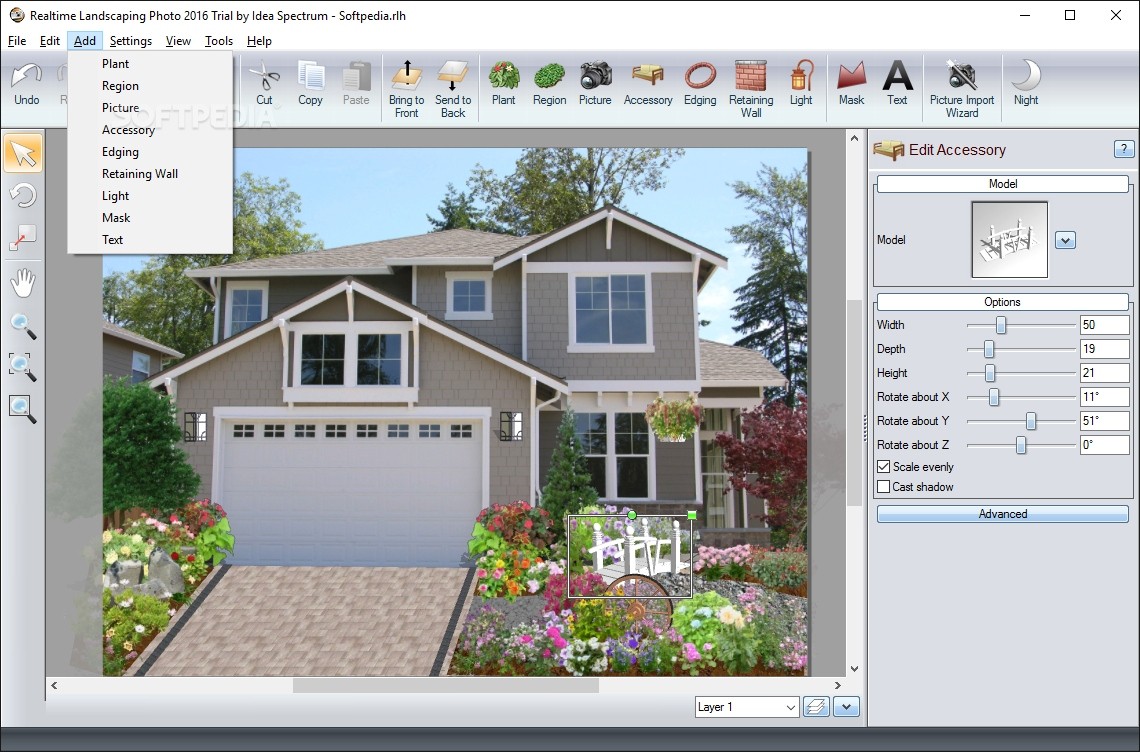Open the Tools menu
Screen dimensions: 1140x752
tap(219, 41)
